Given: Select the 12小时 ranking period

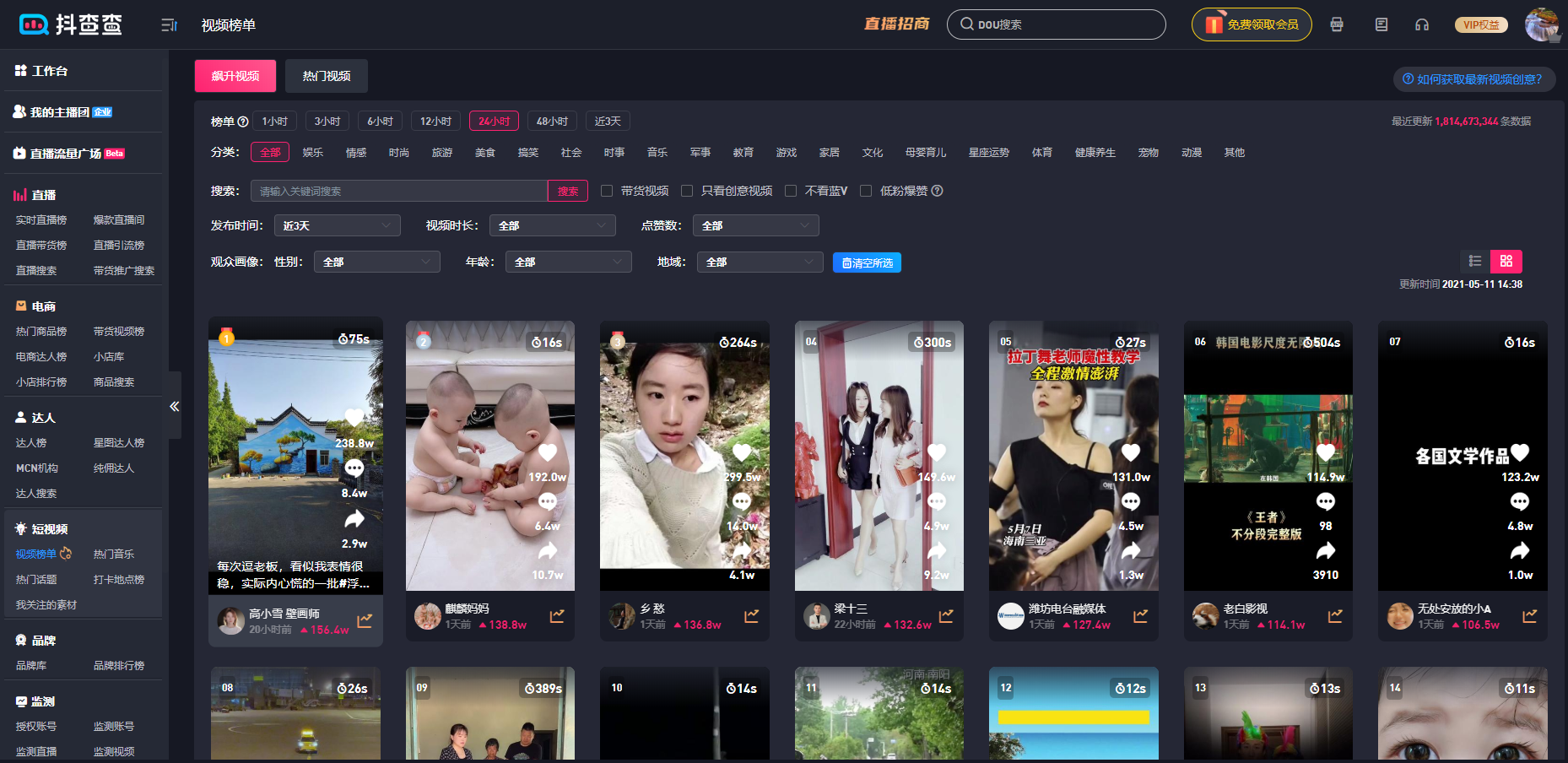Looking at the screenshot, I should [435, 122].
